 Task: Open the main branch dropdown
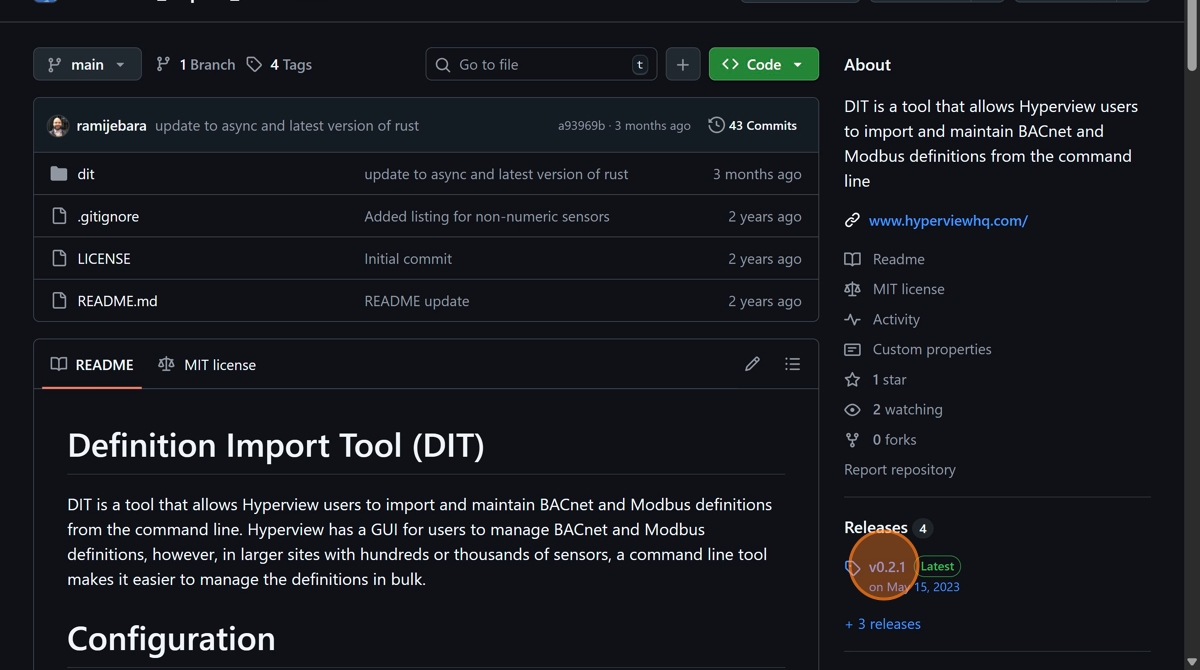click(87, 64)
